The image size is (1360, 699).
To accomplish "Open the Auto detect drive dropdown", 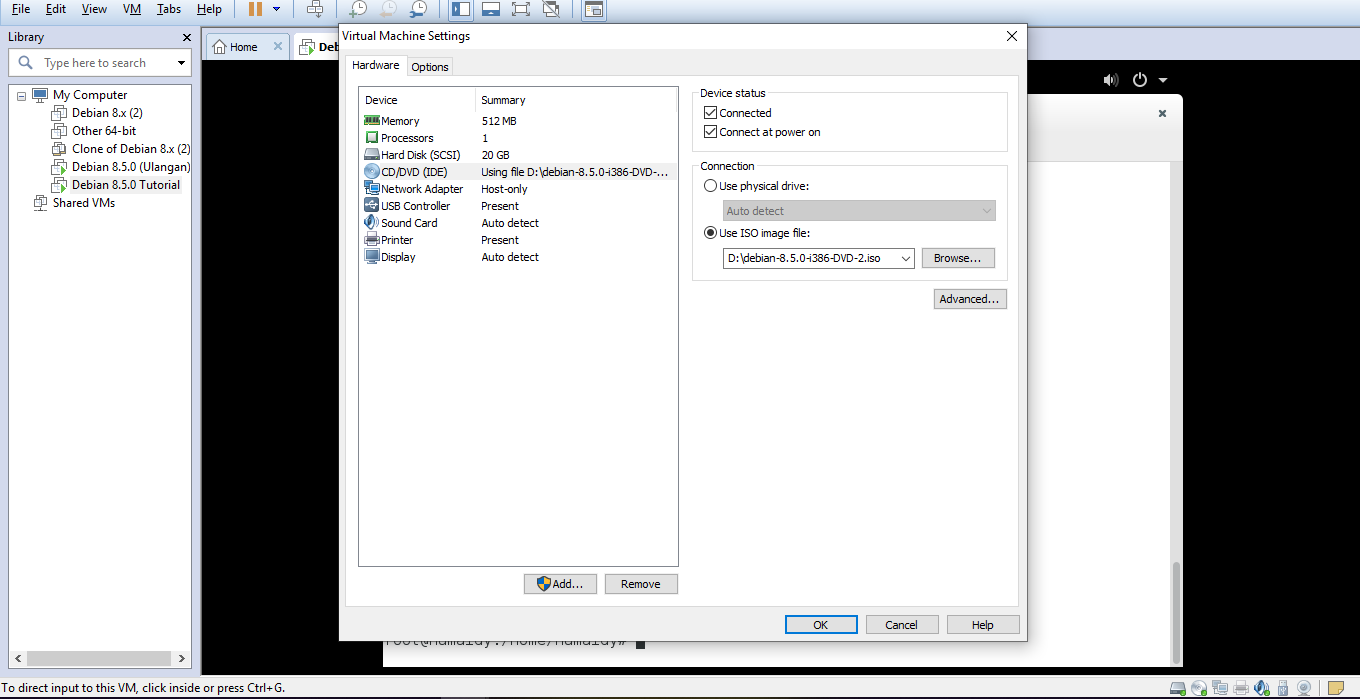I will coord(859,211).
